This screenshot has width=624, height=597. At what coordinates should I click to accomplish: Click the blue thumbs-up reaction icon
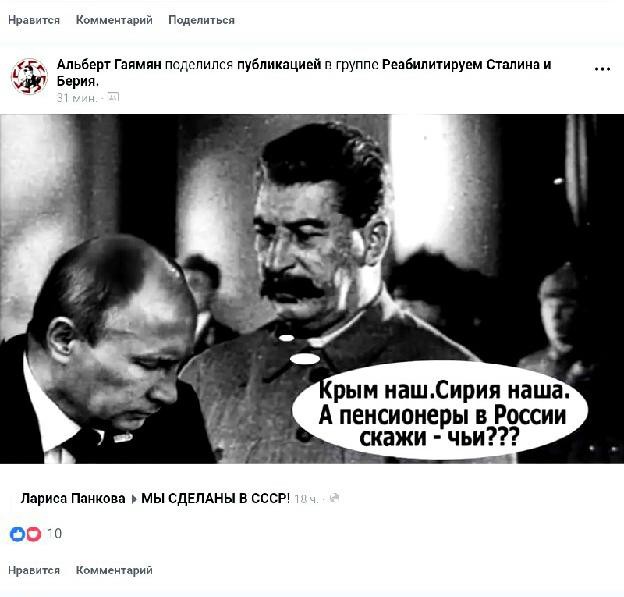17,534
